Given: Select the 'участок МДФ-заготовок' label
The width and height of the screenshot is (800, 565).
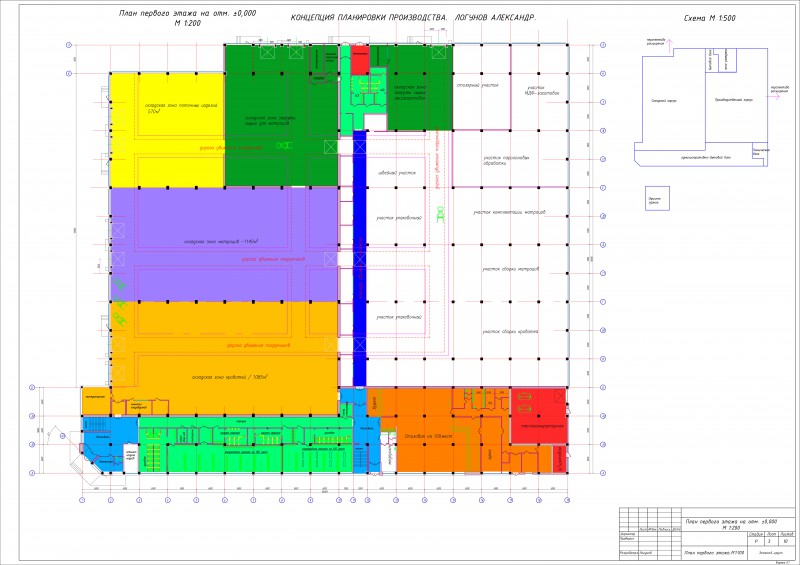Looking at the screenshot, I should coord(542,91).
